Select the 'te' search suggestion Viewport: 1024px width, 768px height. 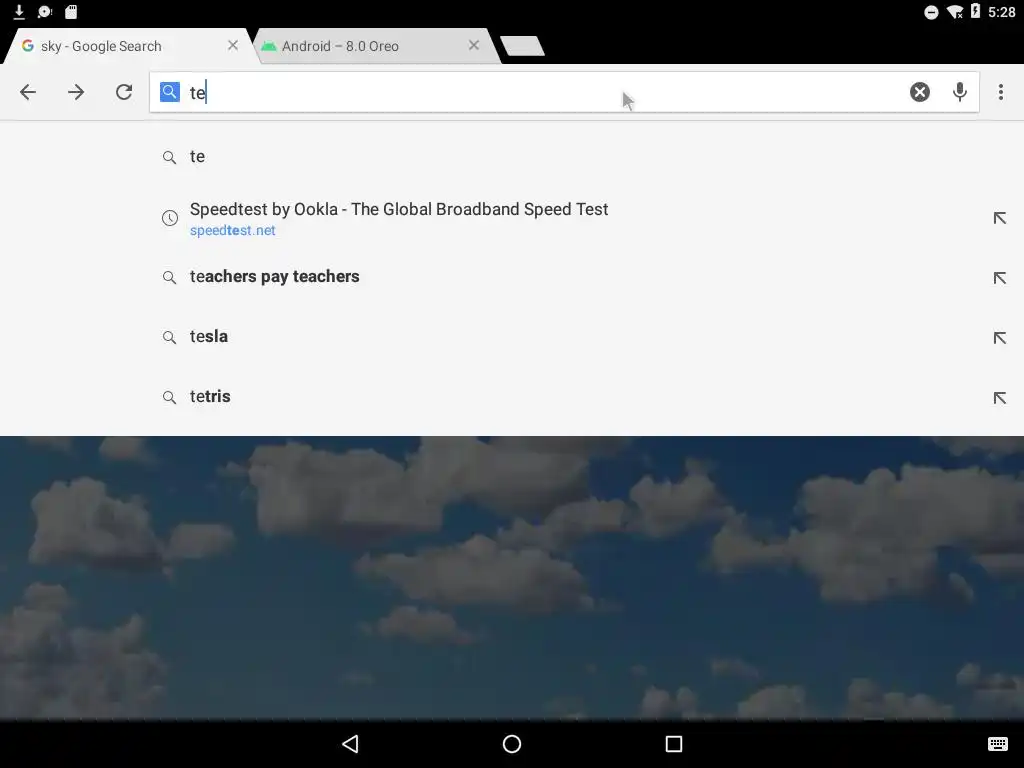[512, 157]
